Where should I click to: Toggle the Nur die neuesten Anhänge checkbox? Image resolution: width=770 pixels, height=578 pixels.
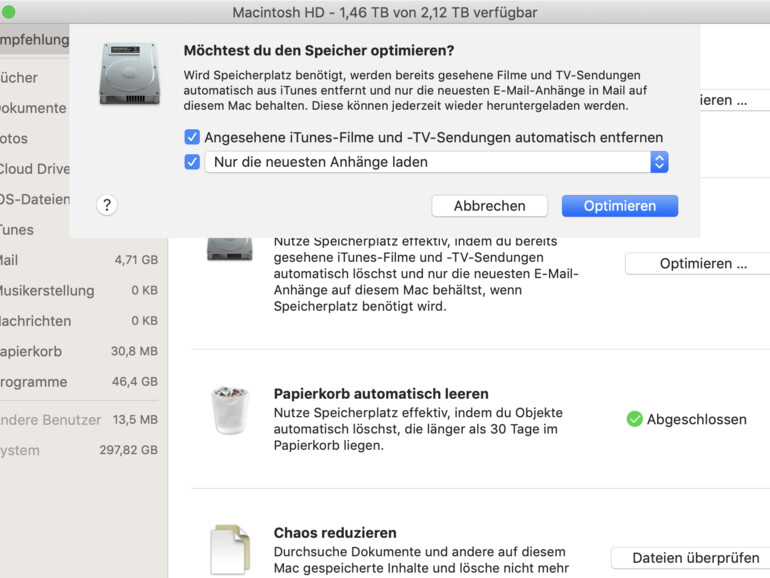(x=192, y=162)
